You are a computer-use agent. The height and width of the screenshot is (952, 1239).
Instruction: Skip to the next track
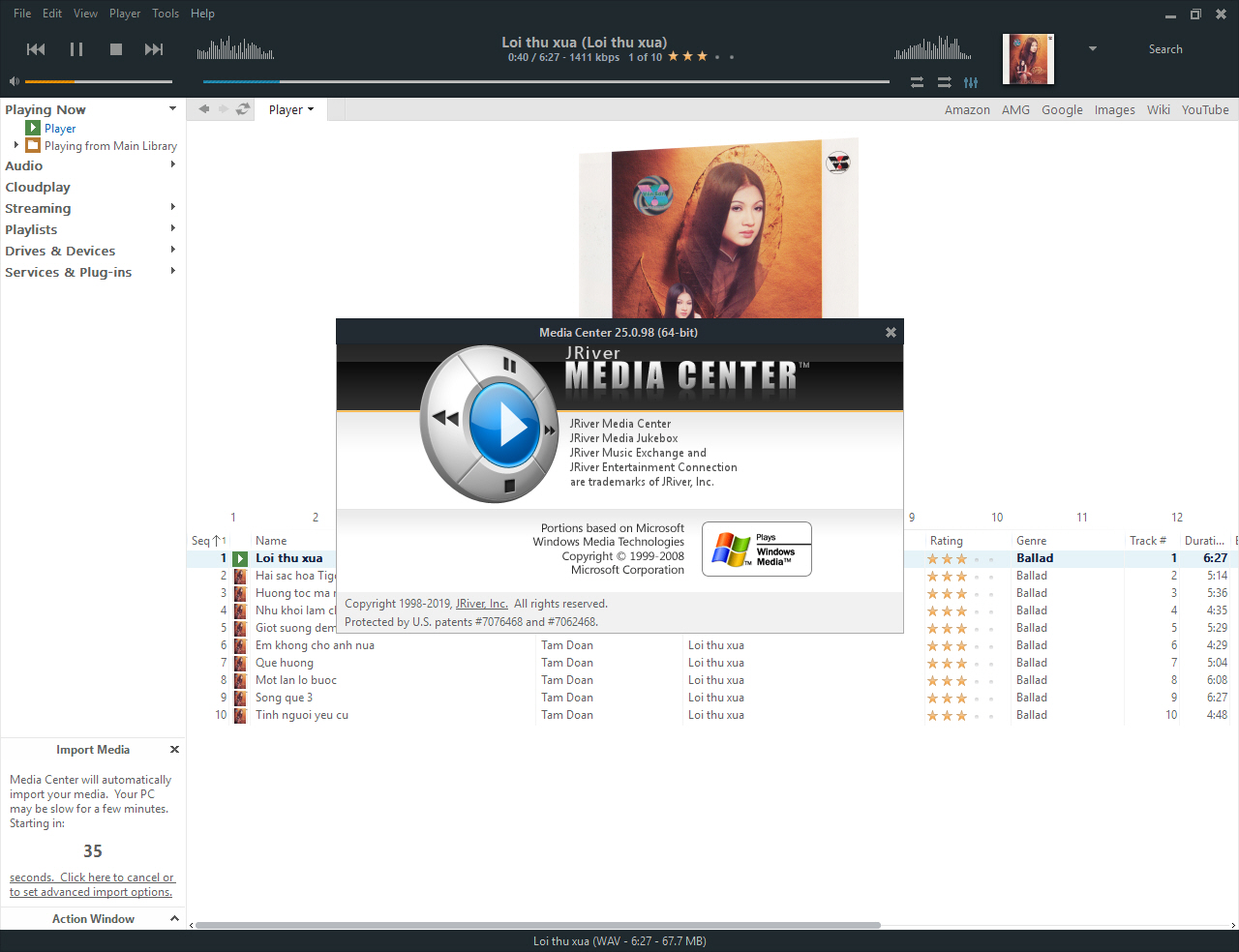[x=154, y=49]
